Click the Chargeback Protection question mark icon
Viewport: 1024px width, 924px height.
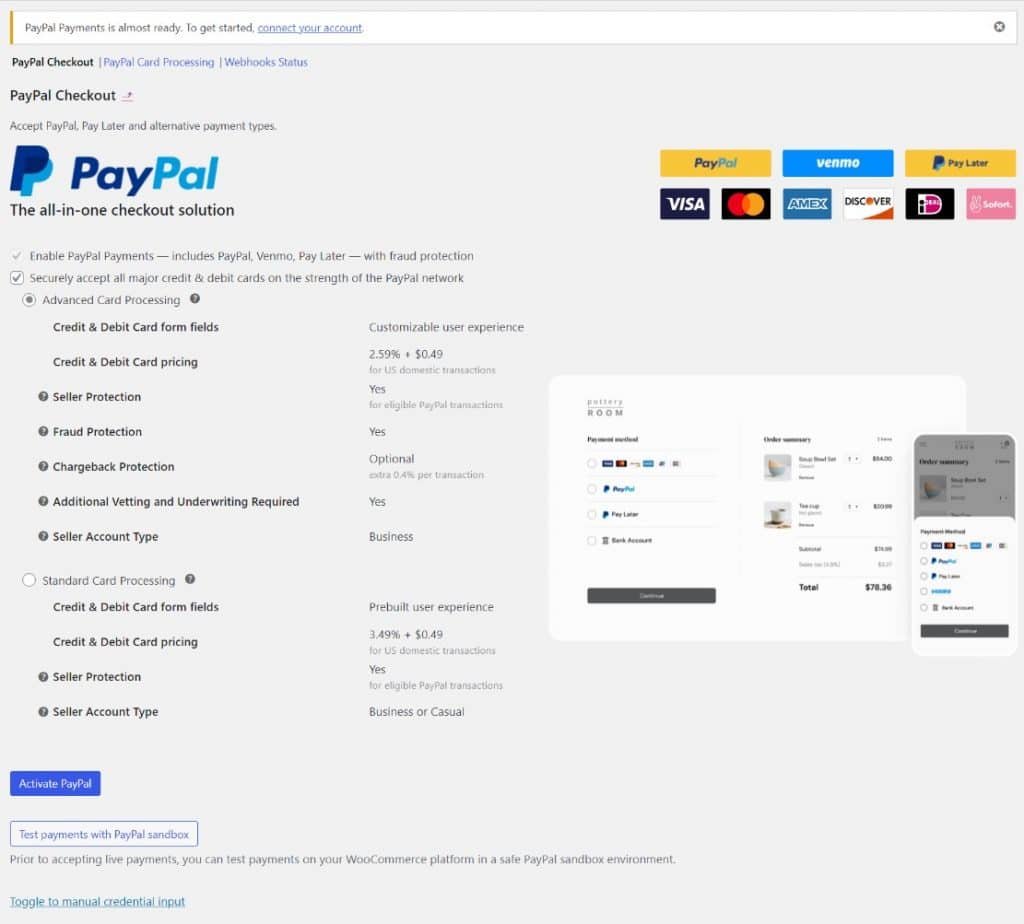point(43,466)
